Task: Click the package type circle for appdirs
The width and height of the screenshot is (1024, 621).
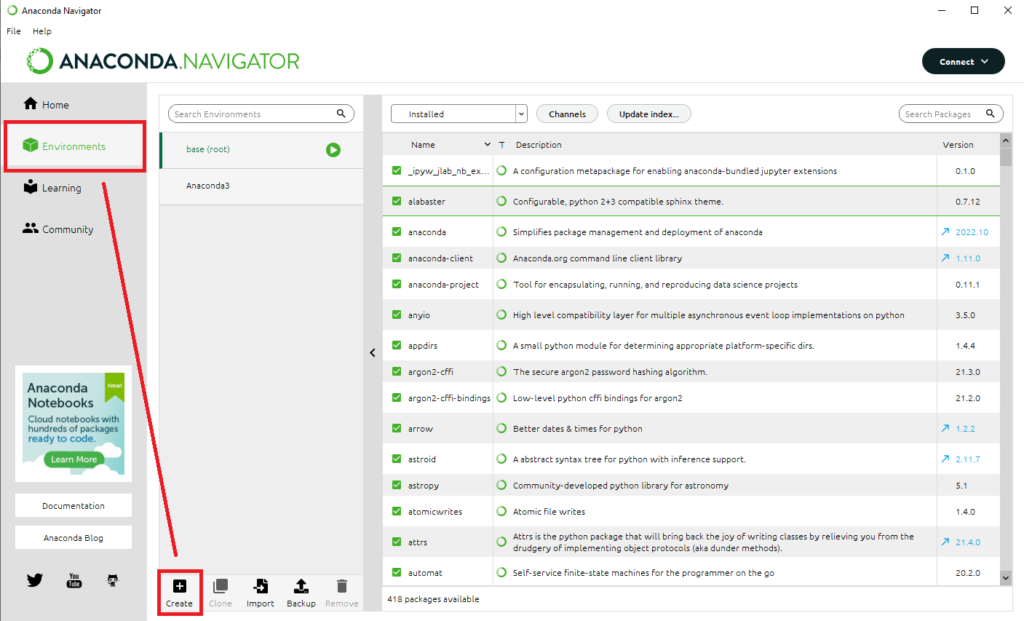Action: point(502,345)
